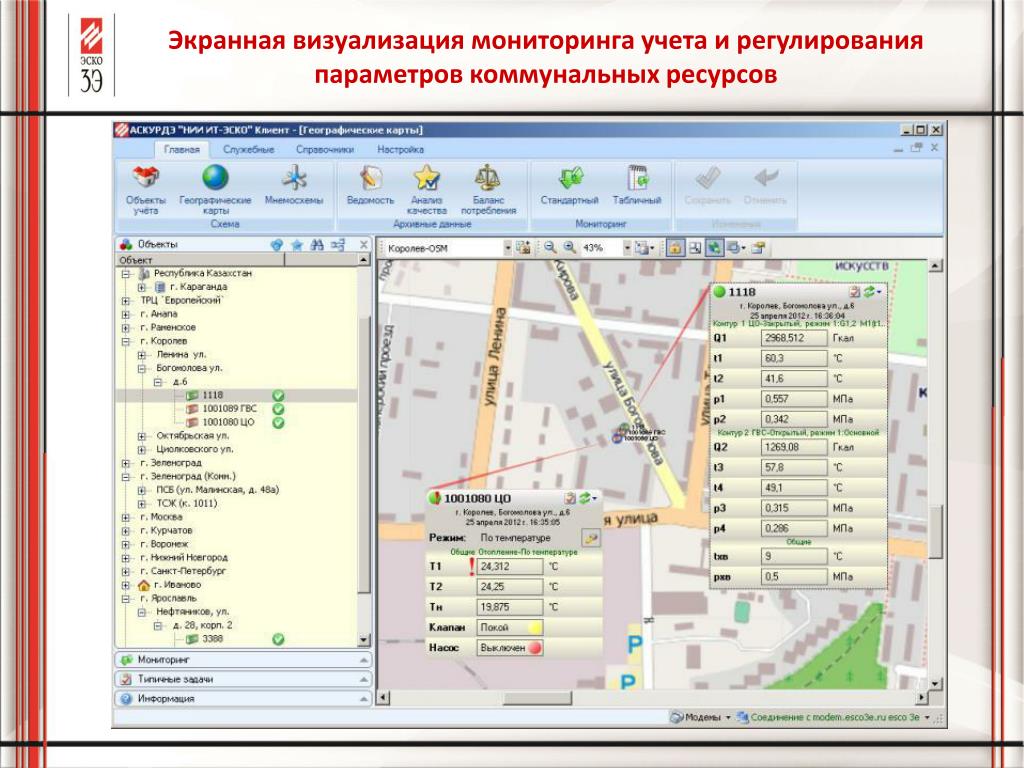Open the Ведомость report icon

370,185
